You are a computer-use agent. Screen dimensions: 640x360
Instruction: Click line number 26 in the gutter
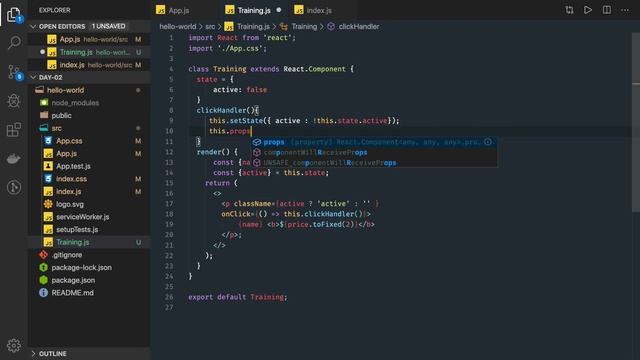point(169,297)
